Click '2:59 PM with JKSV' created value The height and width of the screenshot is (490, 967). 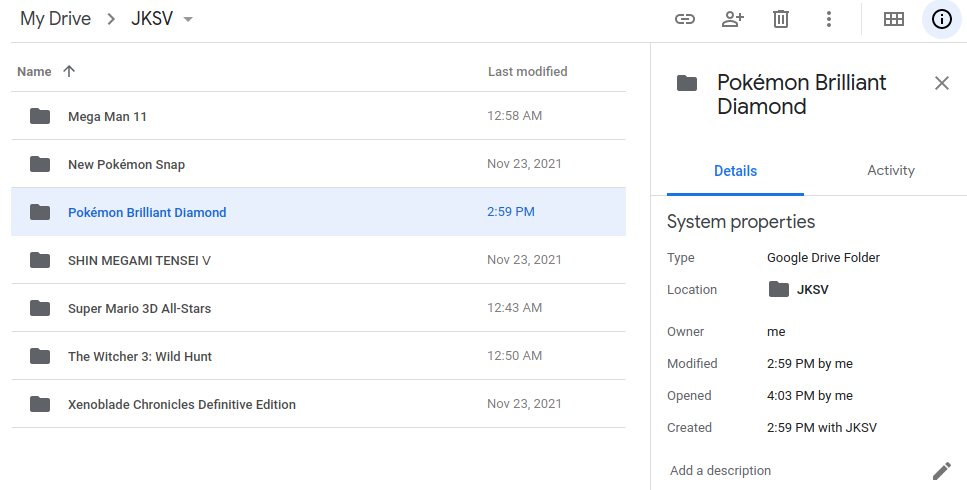coord(821,428)
